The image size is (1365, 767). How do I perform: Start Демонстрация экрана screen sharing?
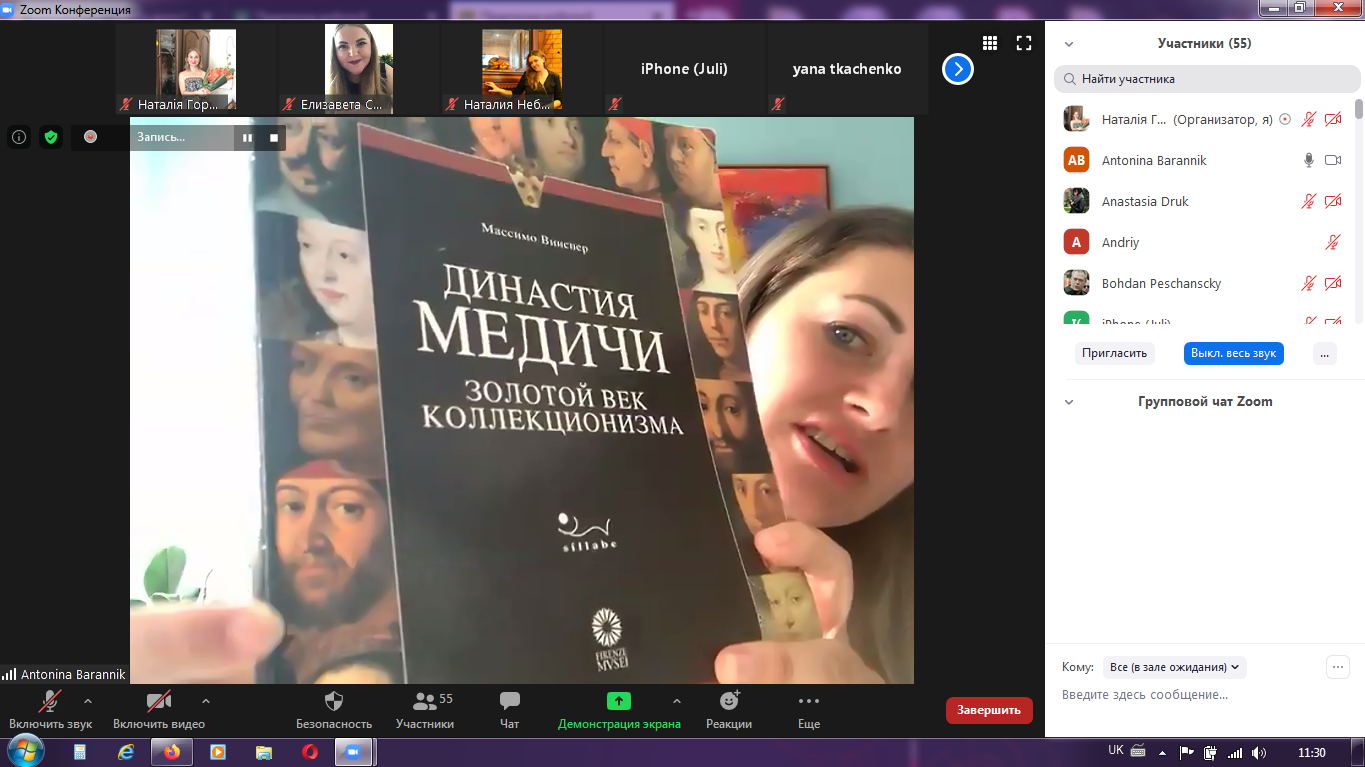click(619, 709)
